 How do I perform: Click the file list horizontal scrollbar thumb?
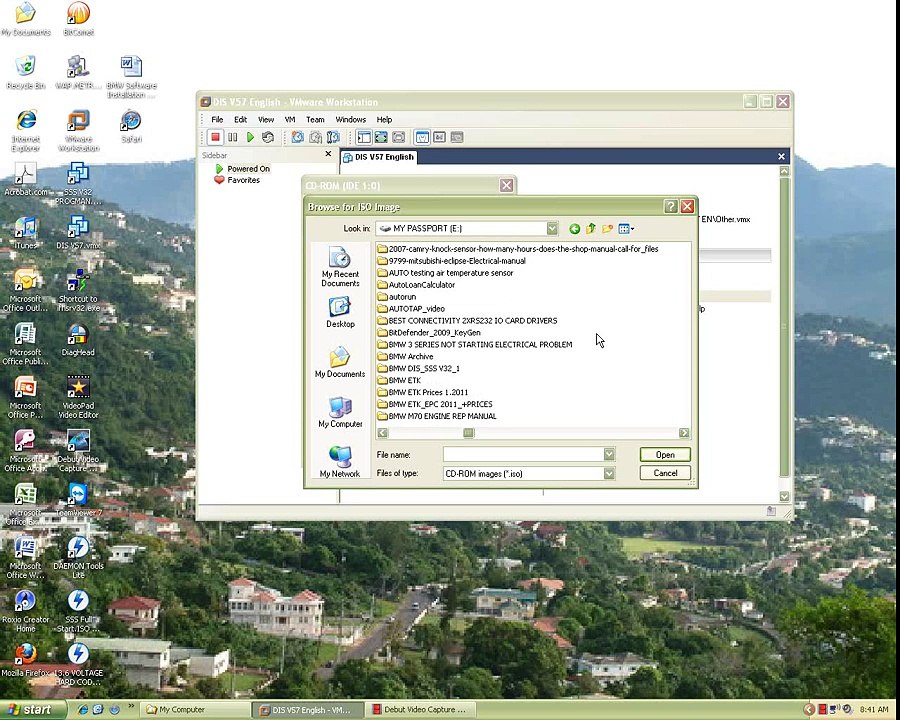[468, 433]
